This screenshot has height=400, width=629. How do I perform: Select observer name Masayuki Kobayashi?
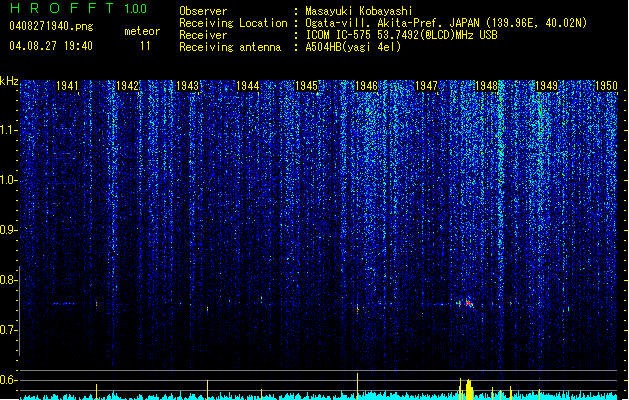(359, 11)
